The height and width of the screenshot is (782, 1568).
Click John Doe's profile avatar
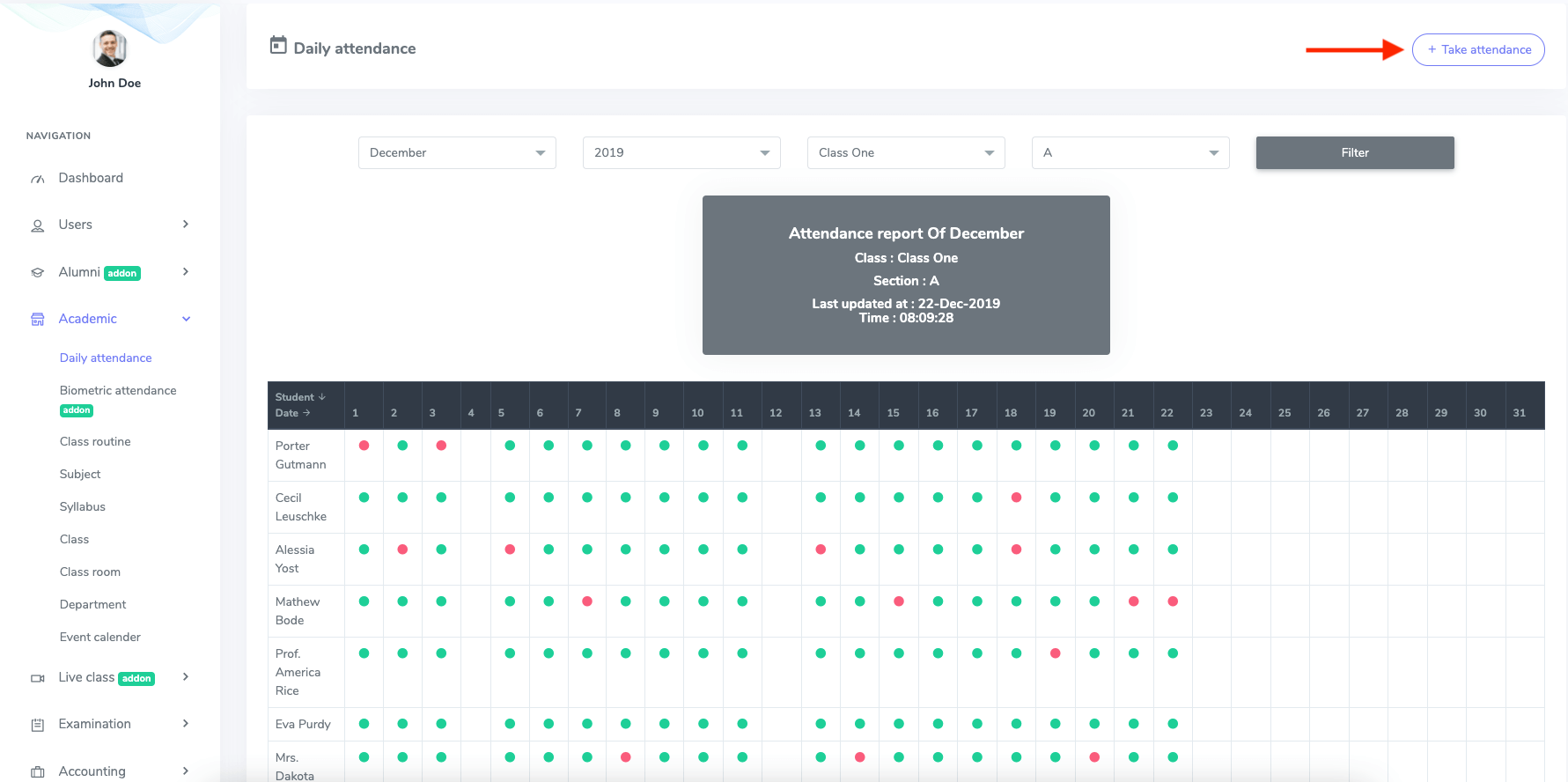tap(110, 48)
